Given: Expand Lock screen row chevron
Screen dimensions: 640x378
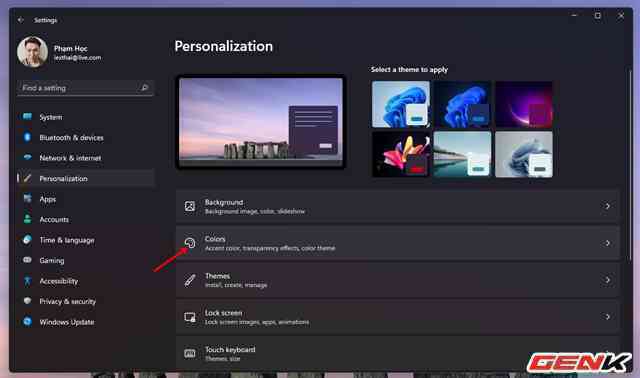Looking at the screenshot, I should point(607,317).
